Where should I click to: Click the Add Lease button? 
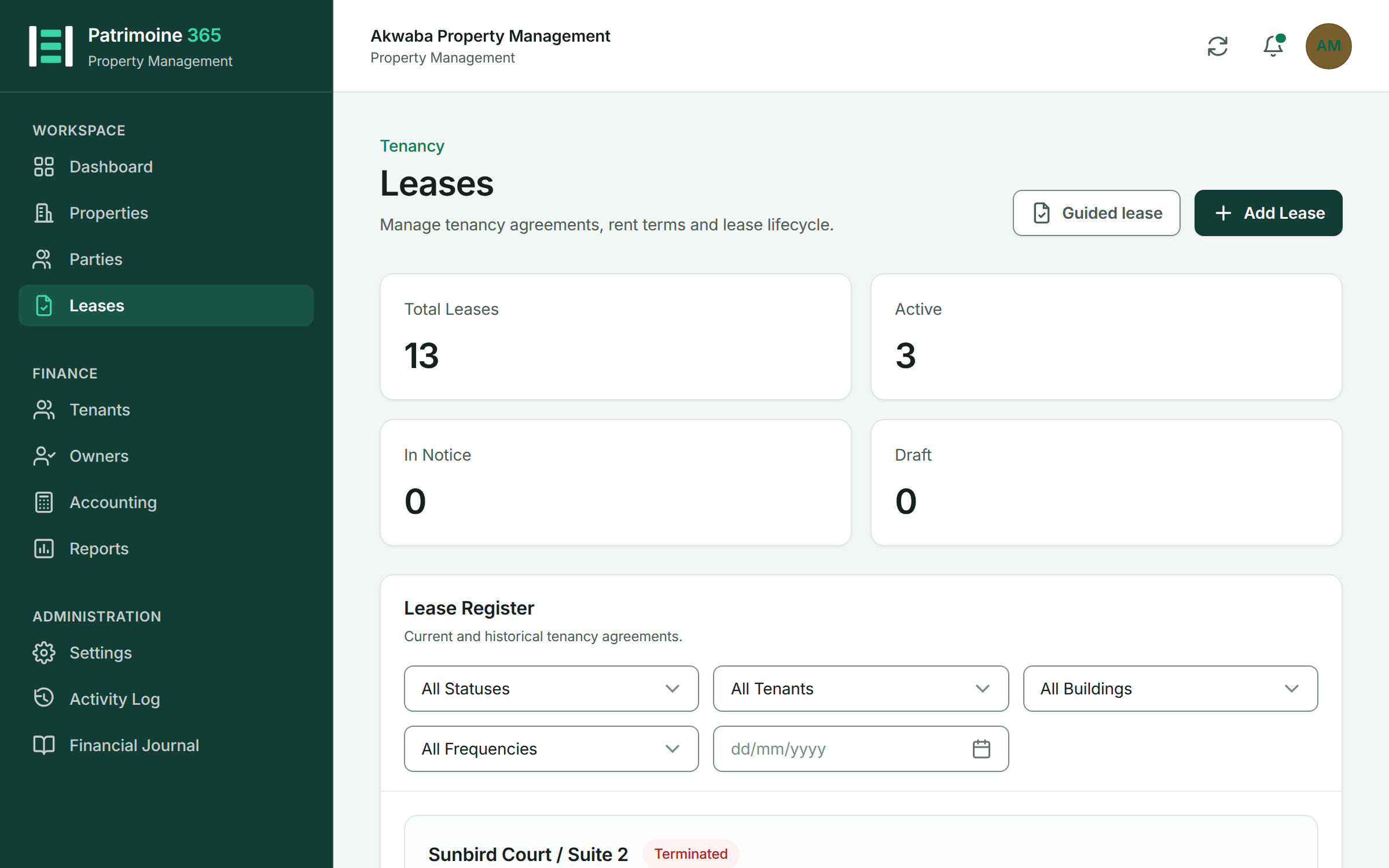[1268, 213]
